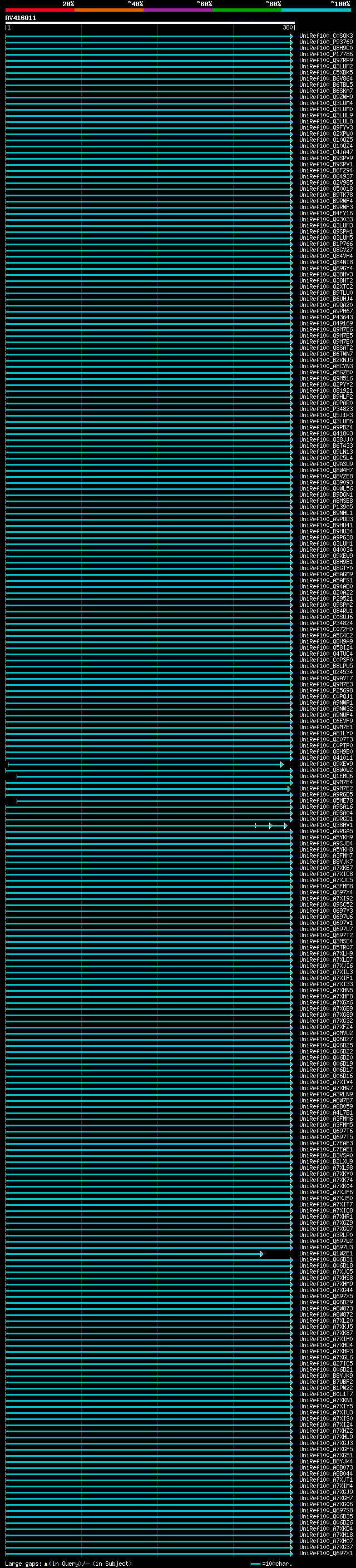Open hit UniRef100_P17786
356x1568 pixels.
pyautogui.click(x=325, y=54)
